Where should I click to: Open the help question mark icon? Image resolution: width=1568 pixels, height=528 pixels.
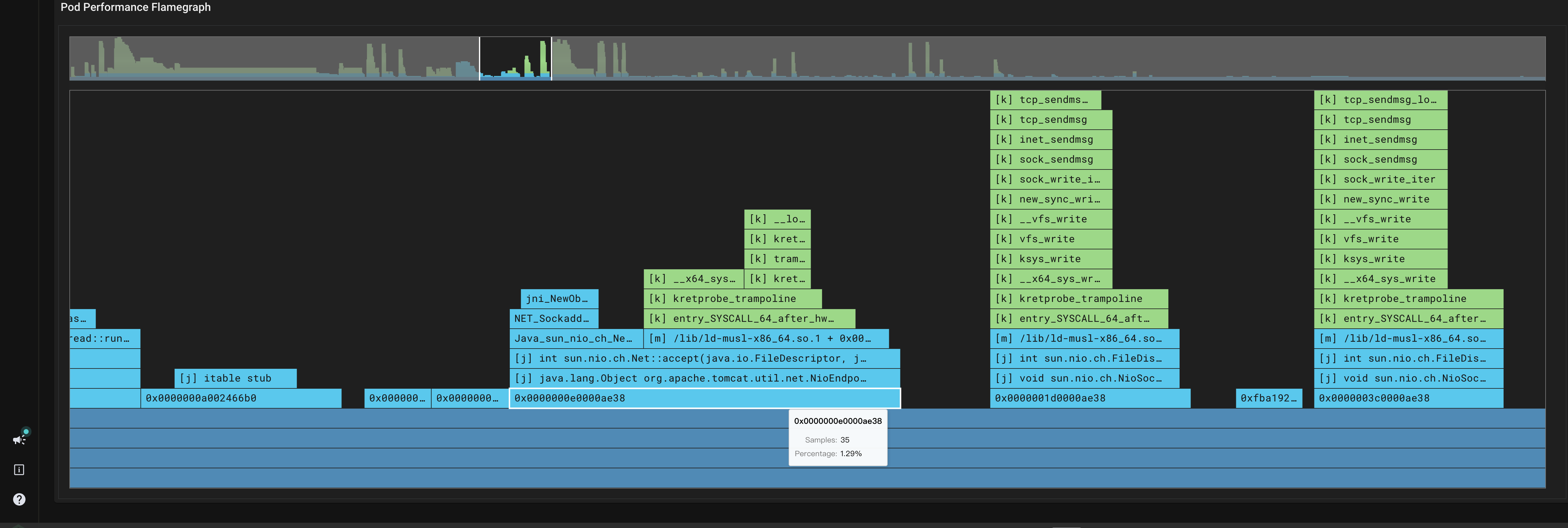[19, 499]
